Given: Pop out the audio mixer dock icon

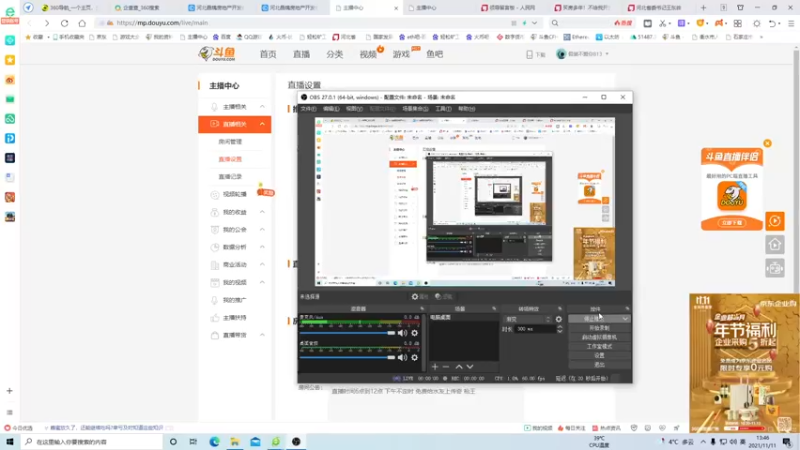Looking at the screenshot, I should click(x=422, y=309).
